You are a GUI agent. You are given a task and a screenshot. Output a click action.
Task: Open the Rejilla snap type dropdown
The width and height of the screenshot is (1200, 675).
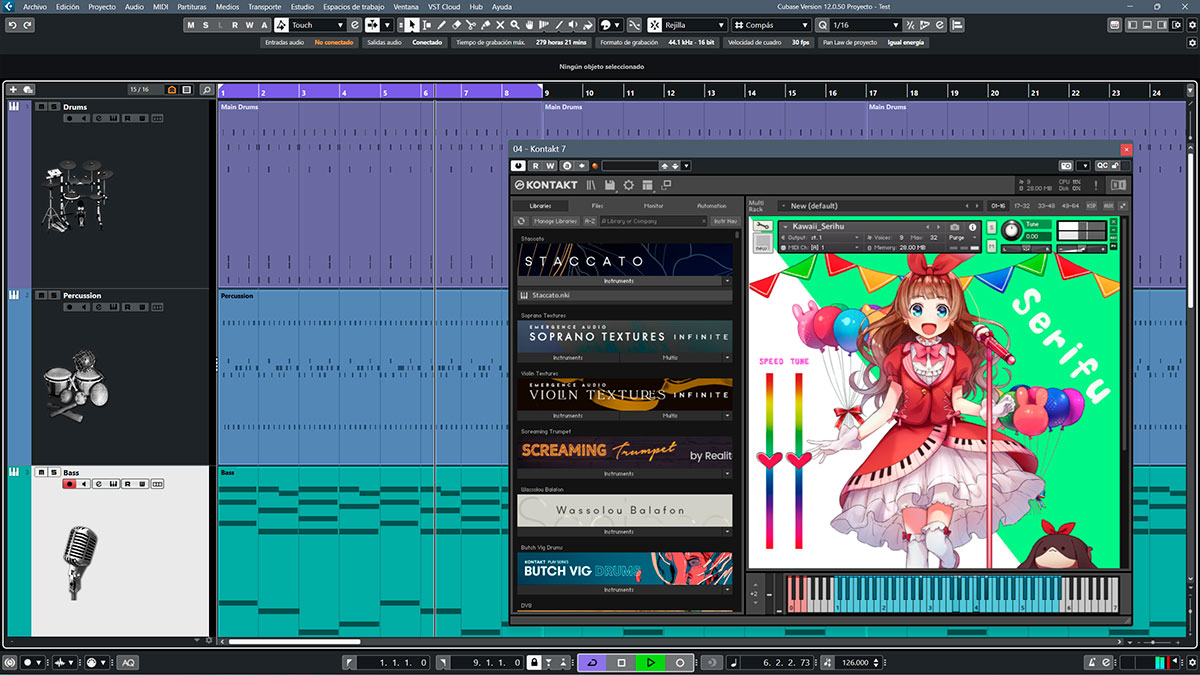click(x=695, y=25)
